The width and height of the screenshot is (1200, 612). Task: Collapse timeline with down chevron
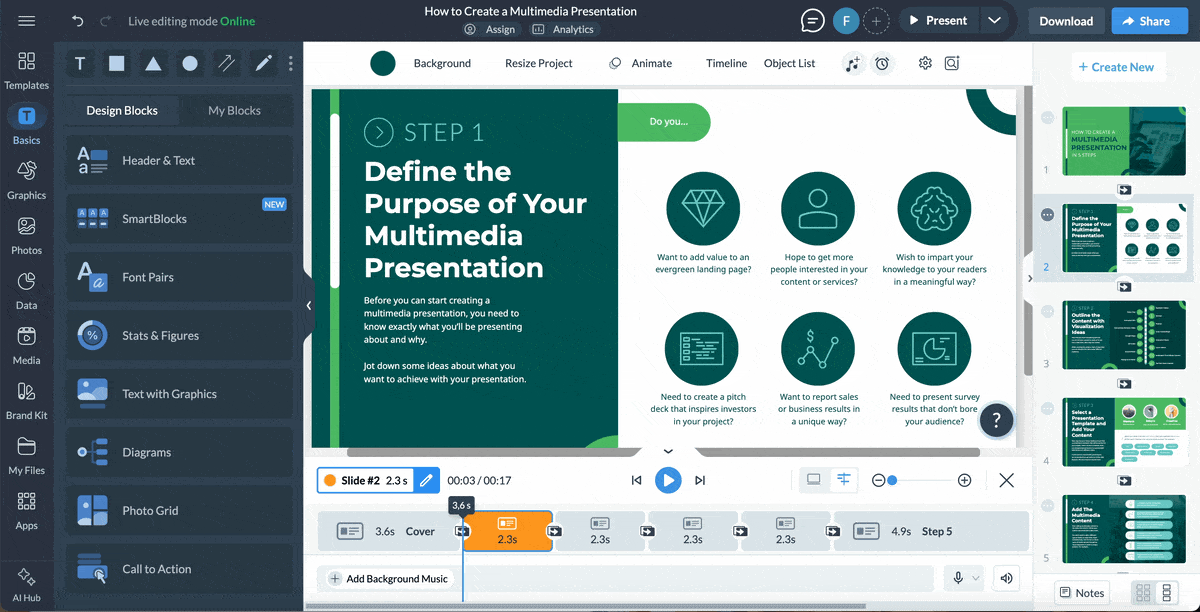[x=668, y=451]
